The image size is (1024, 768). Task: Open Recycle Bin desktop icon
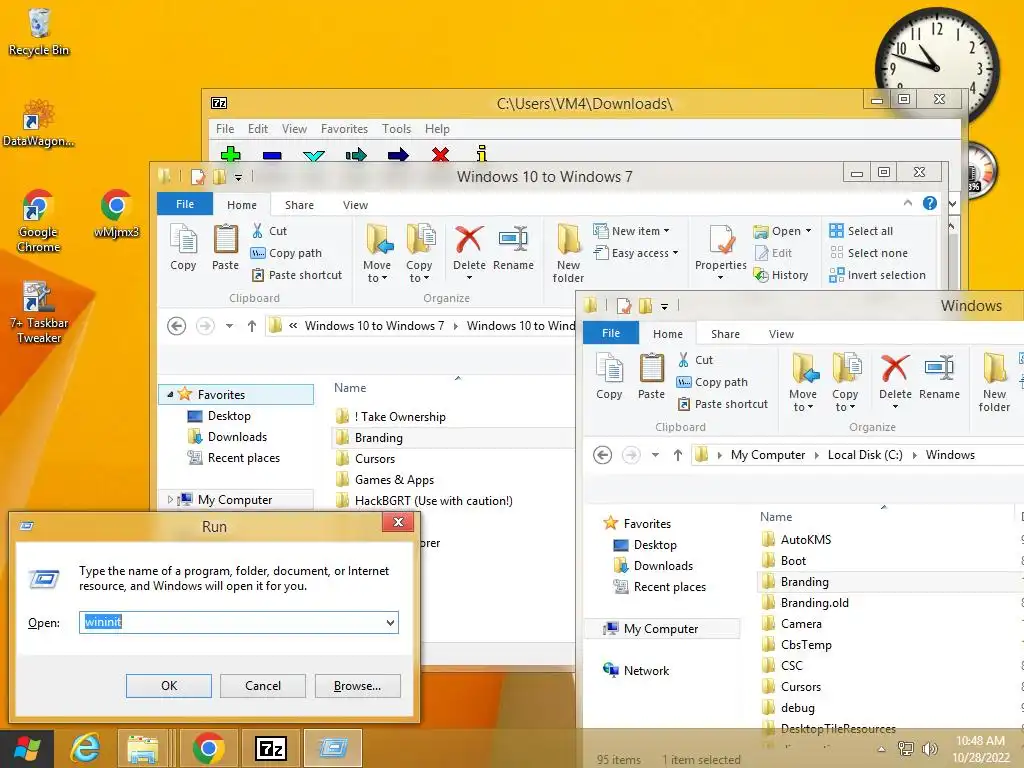[x=39, y=32]
